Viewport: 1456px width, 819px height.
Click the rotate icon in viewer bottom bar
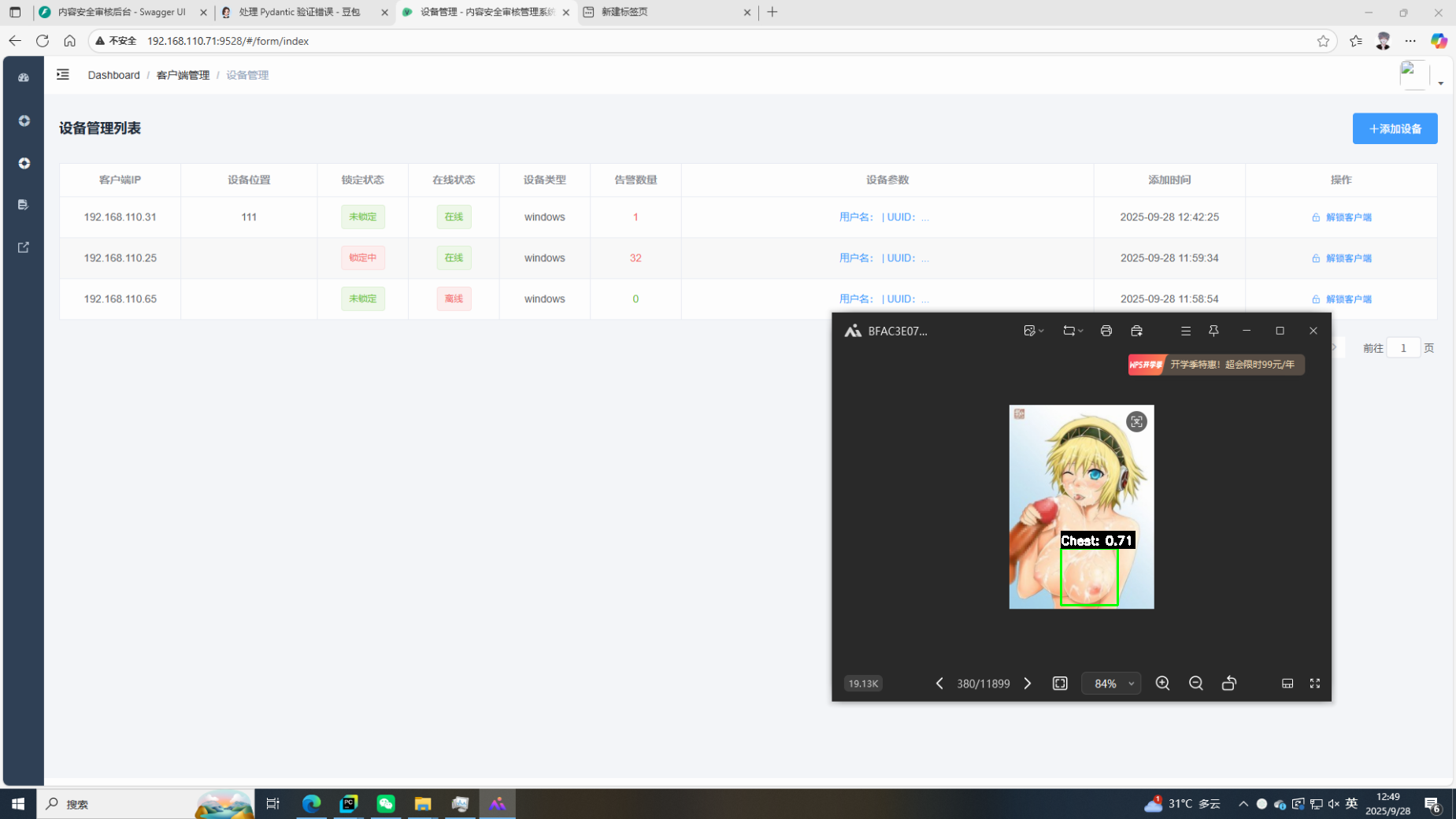pyautogui.click(x=1228, y=684)
